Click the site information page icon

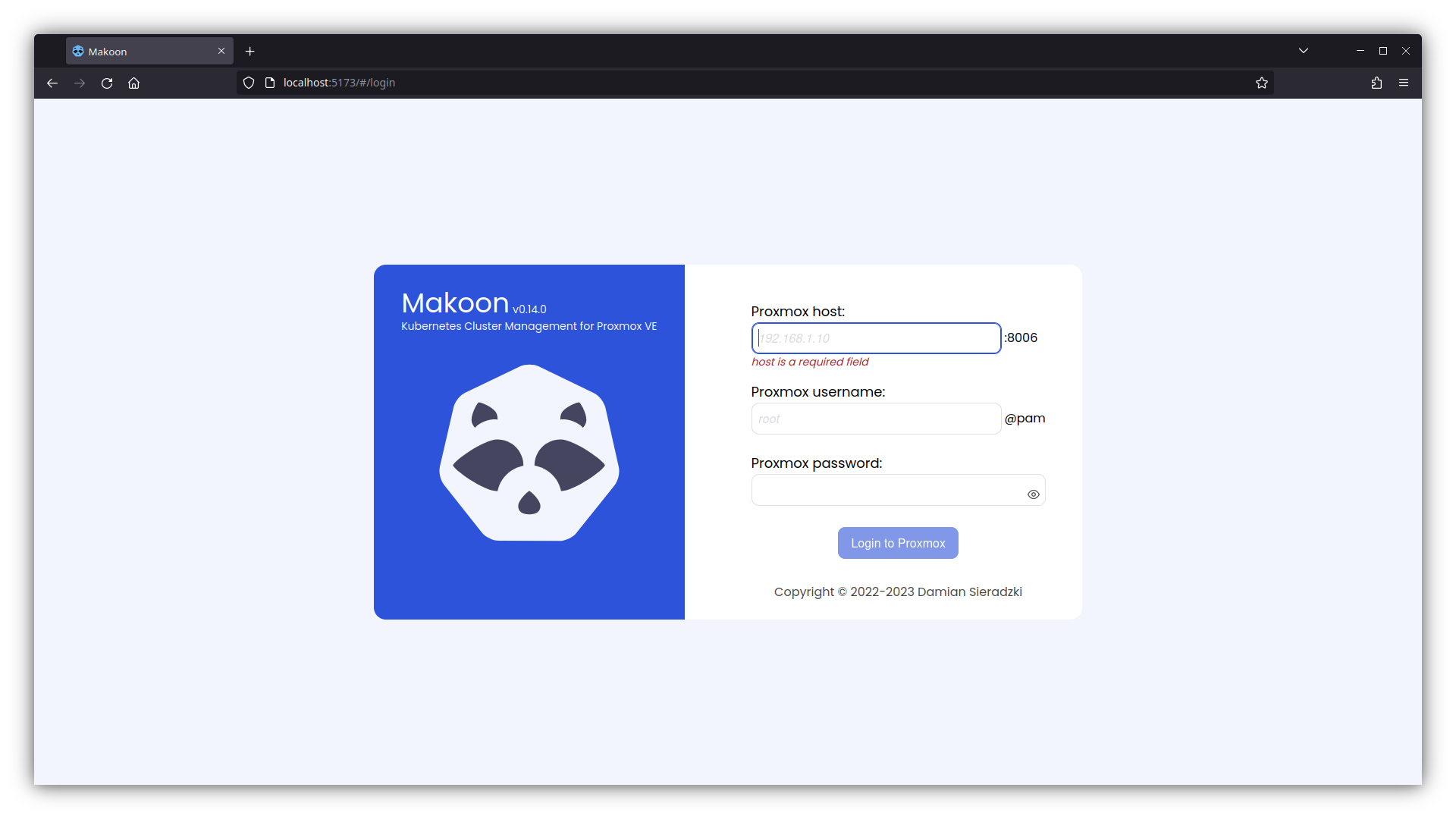(x=269, y=83)
